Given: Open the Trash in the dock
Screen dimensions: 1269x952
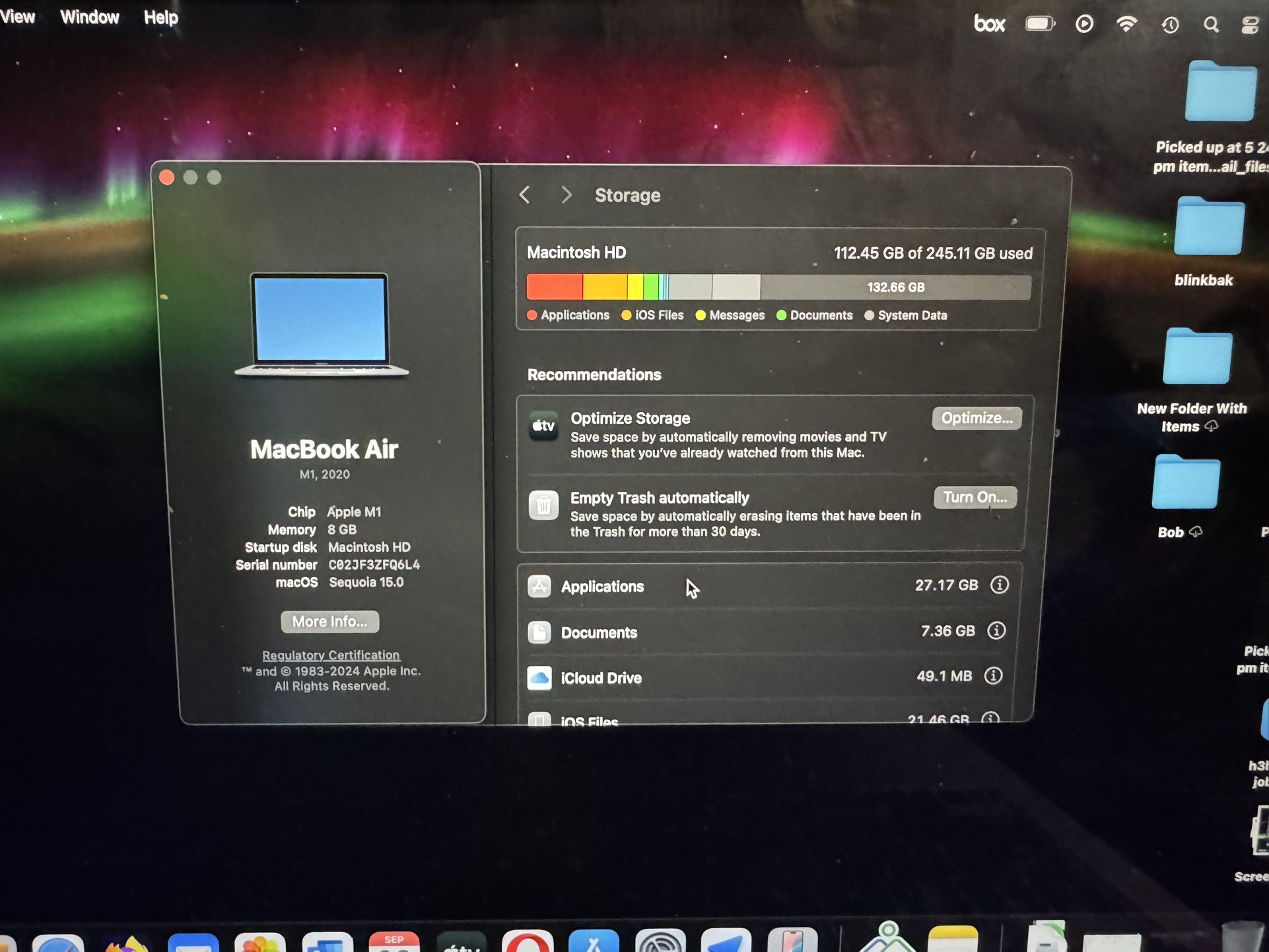Looking at the screenshot, I should tap(1241, 936).
